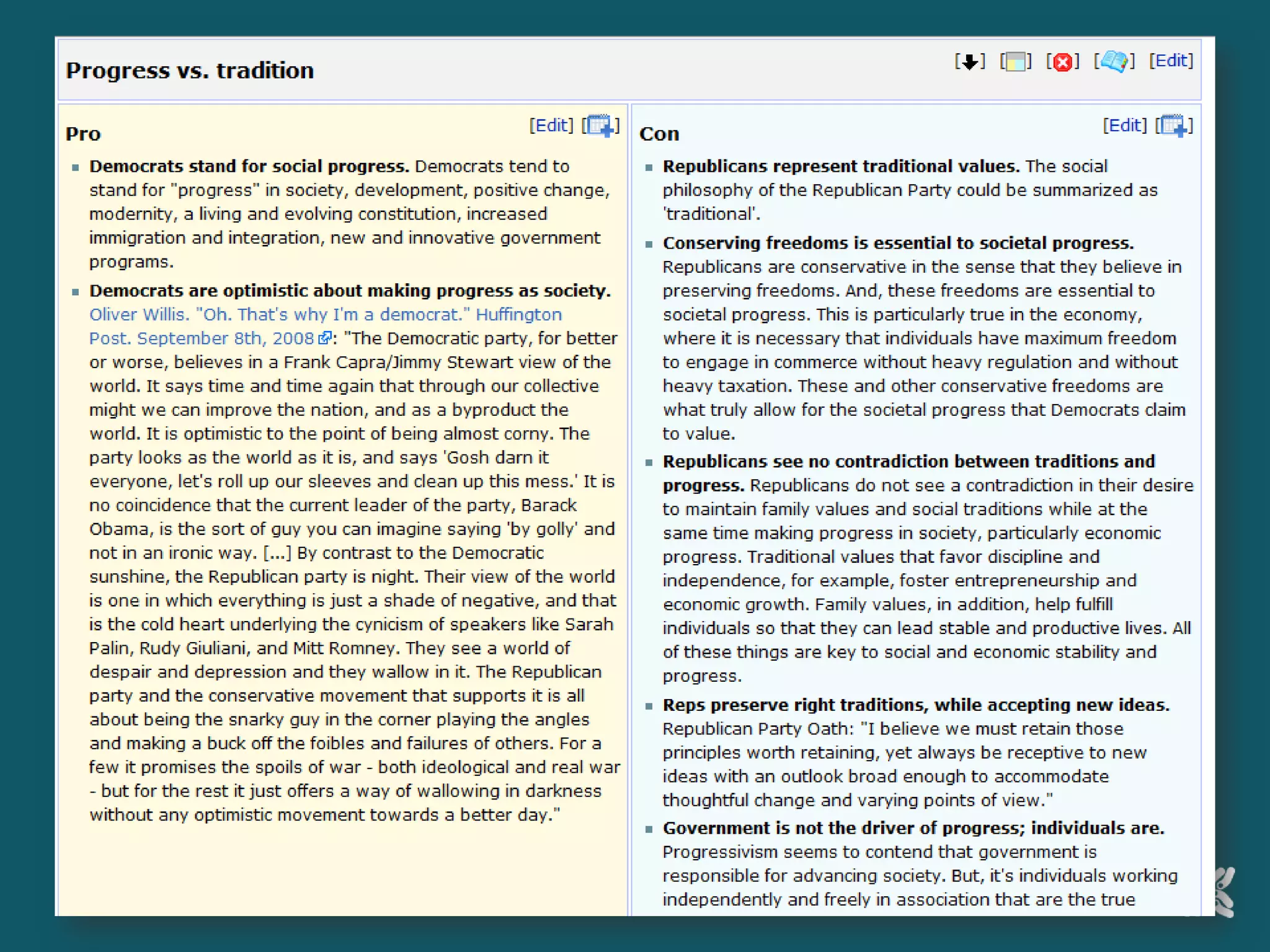This screenshot has height=952, width=1270.
Task: Click the 'Progress vs. tradition' section heading
Action: click(x=190, y=71)
